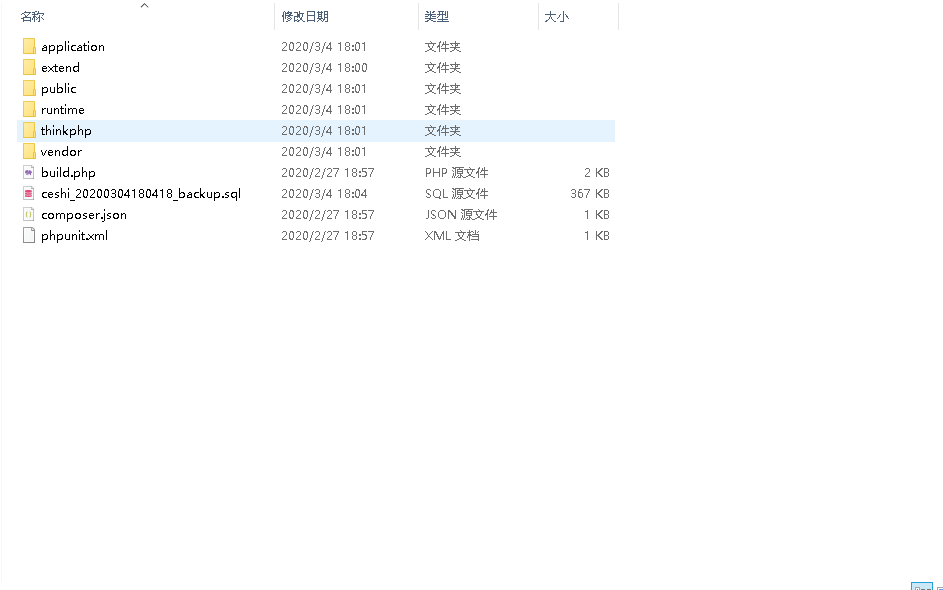Toggle sort order via the ascending arrow
This screenshot has width=943, height=590.
[x=144, y=5]
